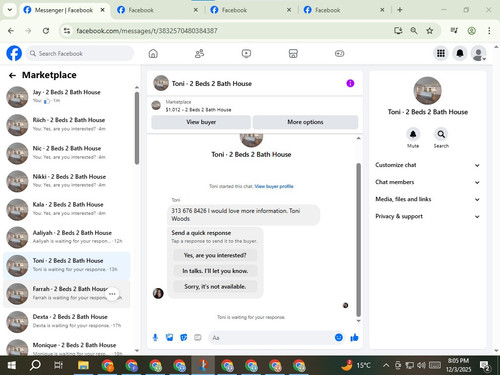Switch to the fourth Facebook browser tab
The image size is (500, 375).
[x=343, y=10]
